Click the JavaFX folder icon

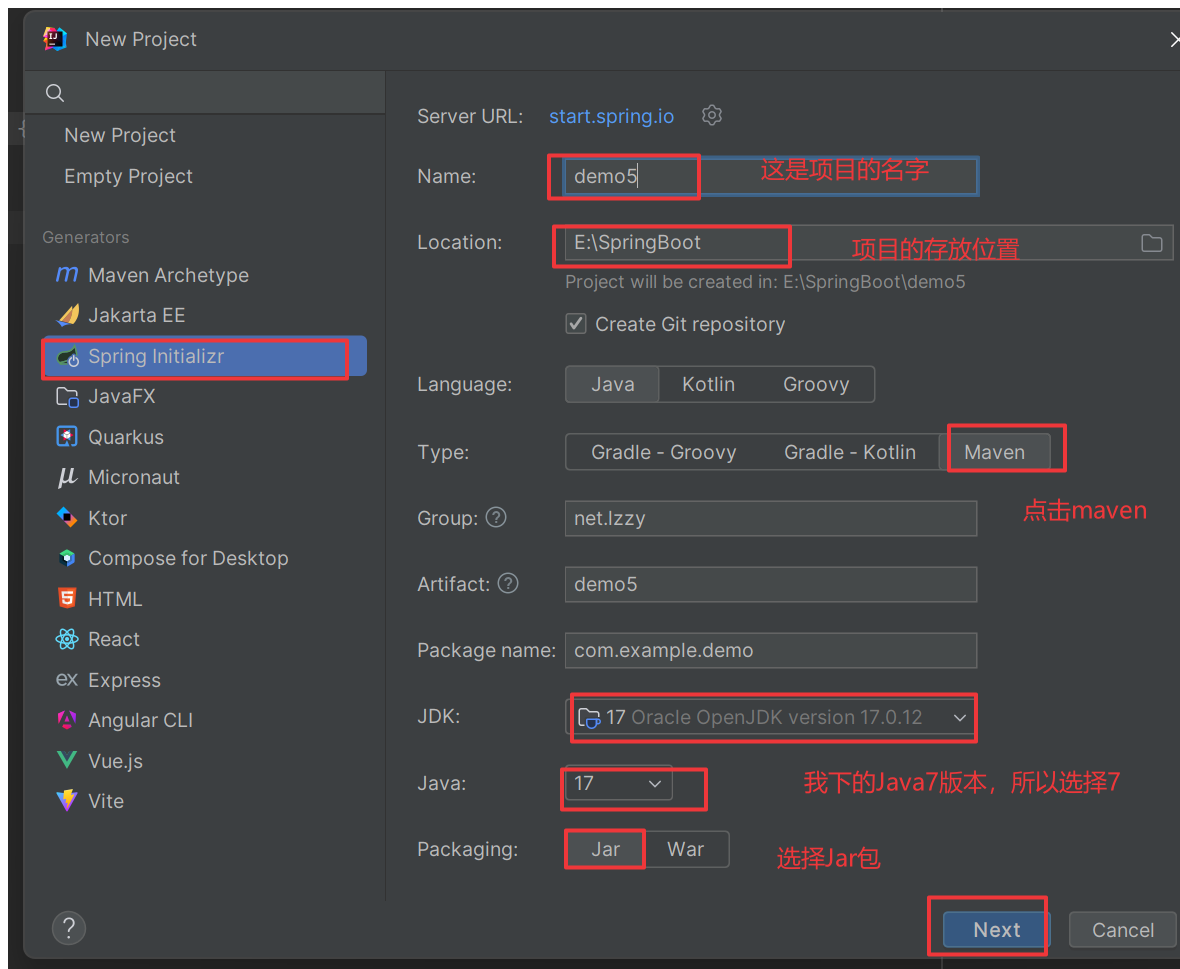click(68, 396)
